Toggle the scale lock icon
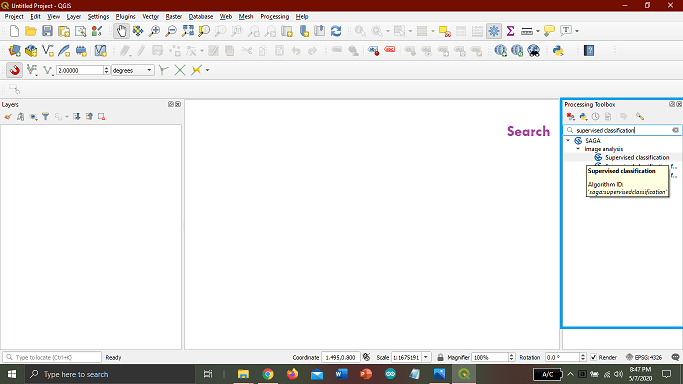Screen dimensions: 683x384 pos(440,357)
